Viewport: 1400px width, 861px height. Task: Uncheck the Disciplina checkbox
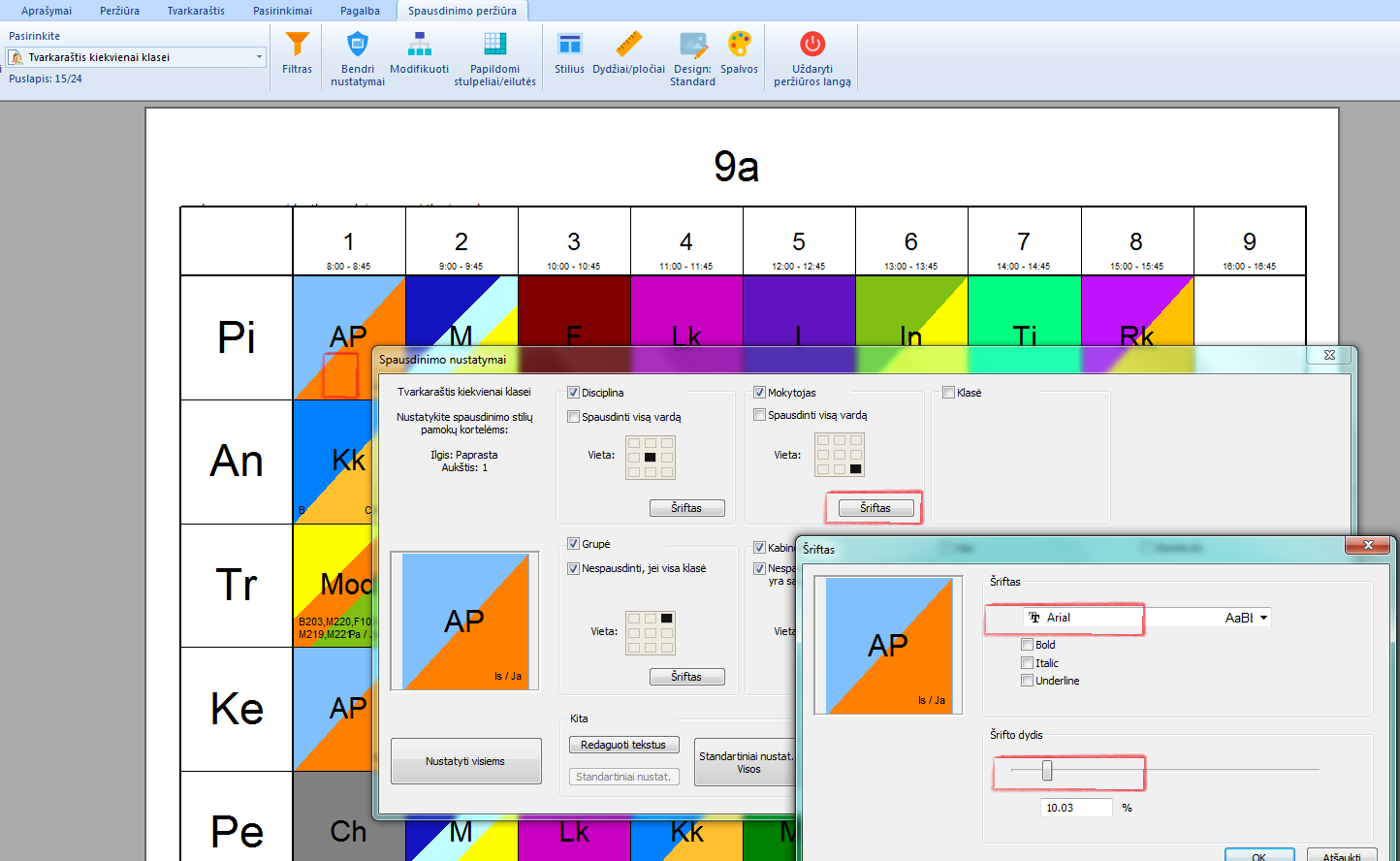573,393
